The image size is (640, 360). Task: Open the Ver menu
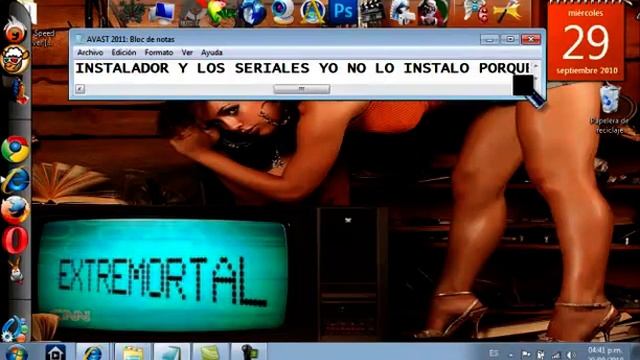187,52
